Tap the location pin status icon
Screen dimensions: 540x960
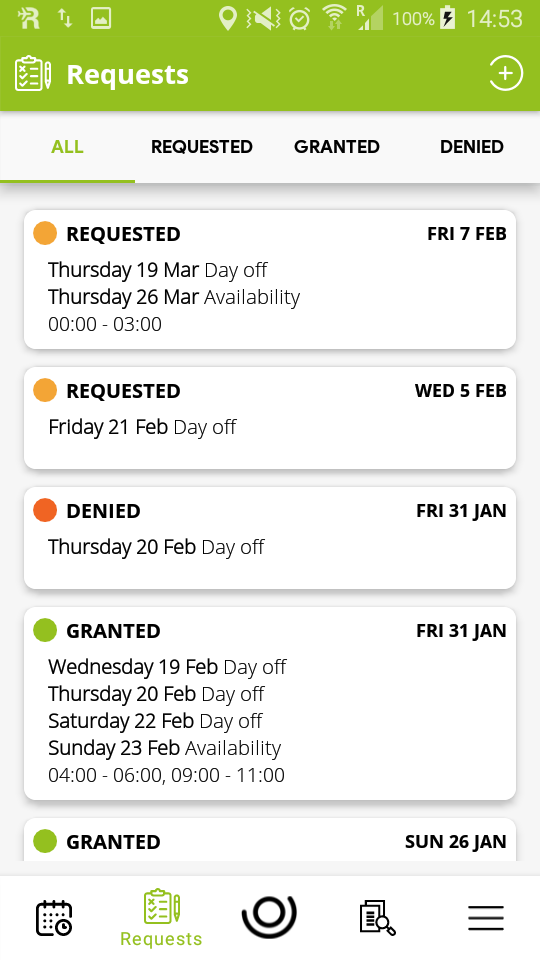[228, 18]
